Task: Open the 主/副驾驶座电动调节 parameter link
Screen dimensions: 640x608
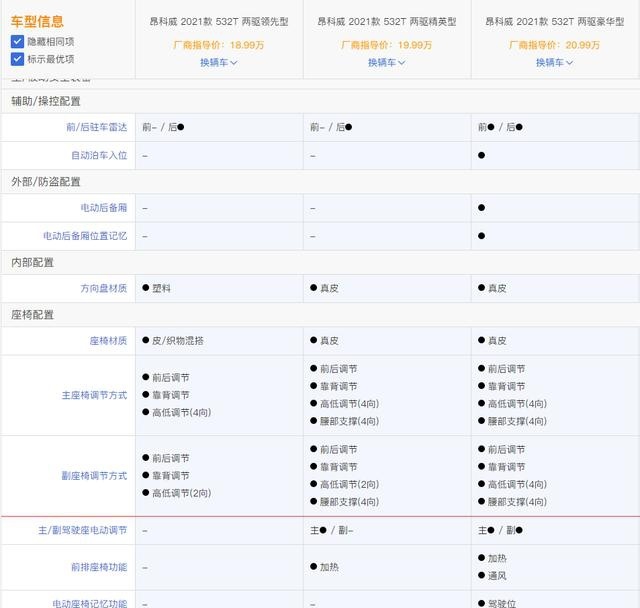Action: pyautogui.click(x=82, y=530)
